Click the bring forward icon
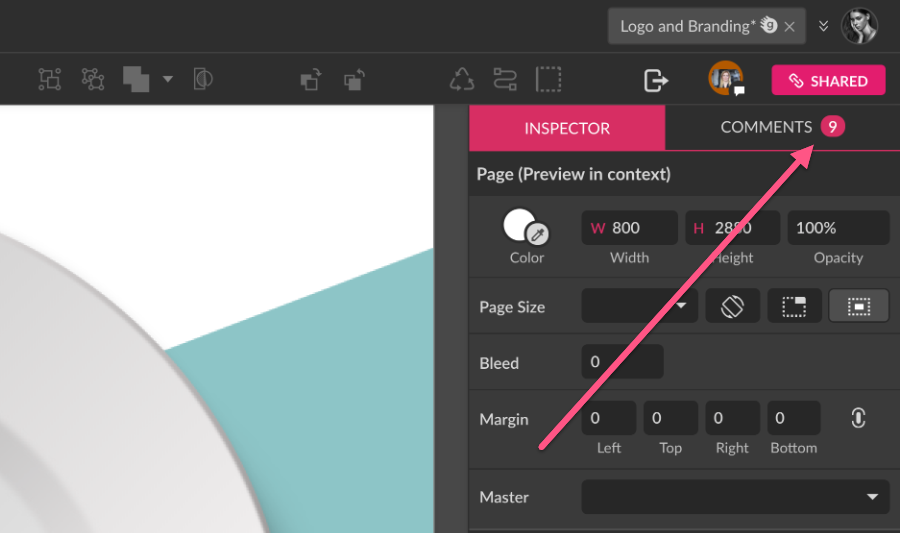 point(311,80)
